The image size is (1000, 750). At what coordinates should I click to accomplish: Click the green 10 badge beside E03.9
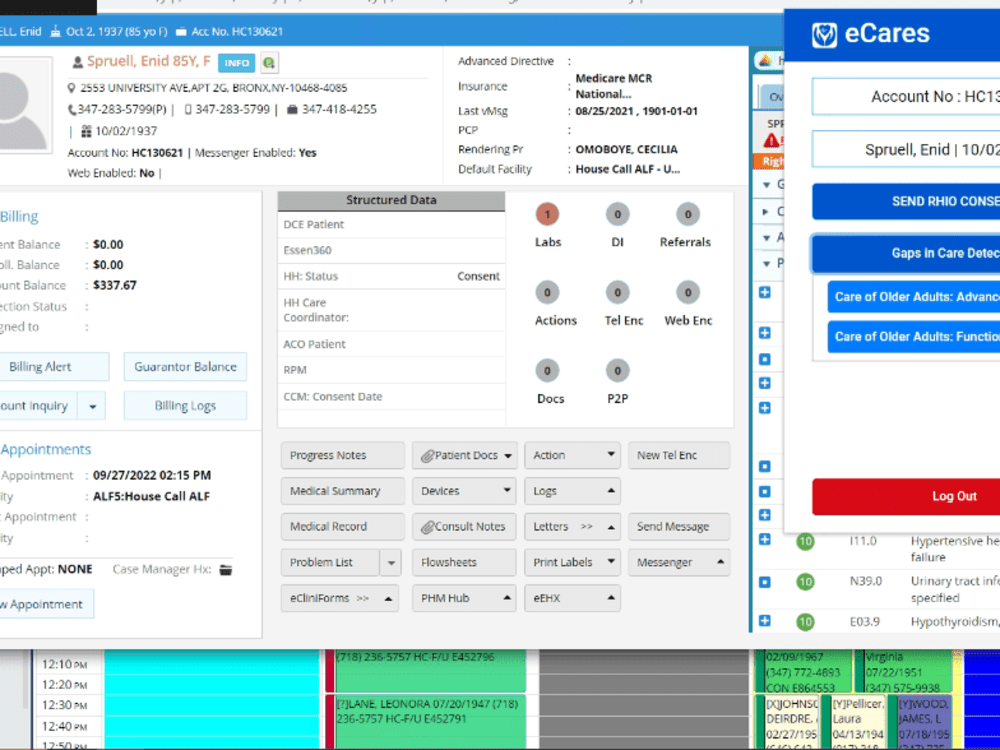coord(805,622)
